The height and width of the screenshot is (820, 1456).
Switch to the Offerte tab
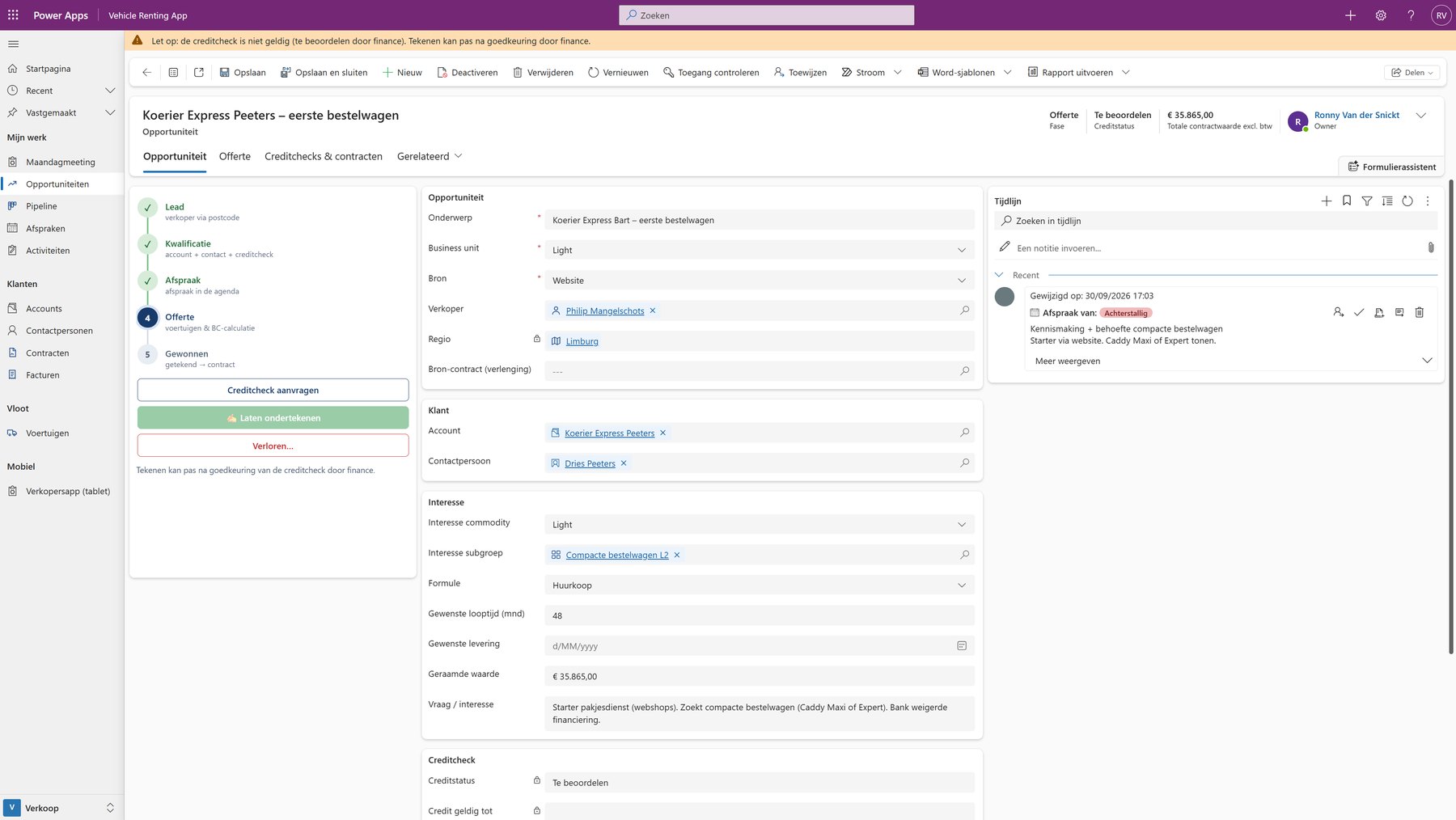(235, 156)
